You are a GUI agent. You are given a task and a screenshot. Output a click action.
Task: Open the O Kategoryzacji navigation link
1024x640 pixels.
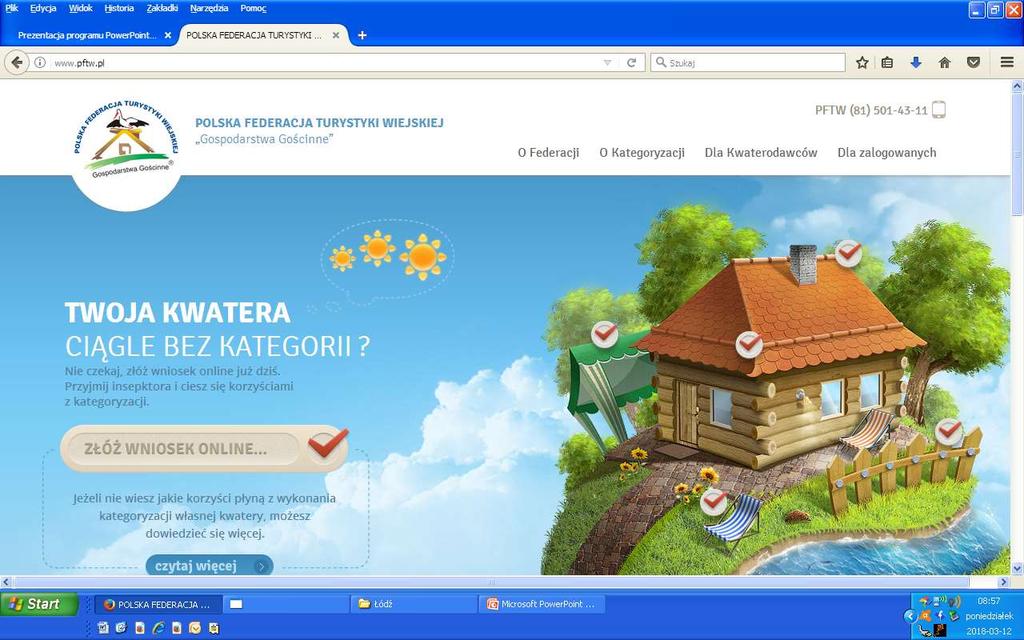coord(642,153)
